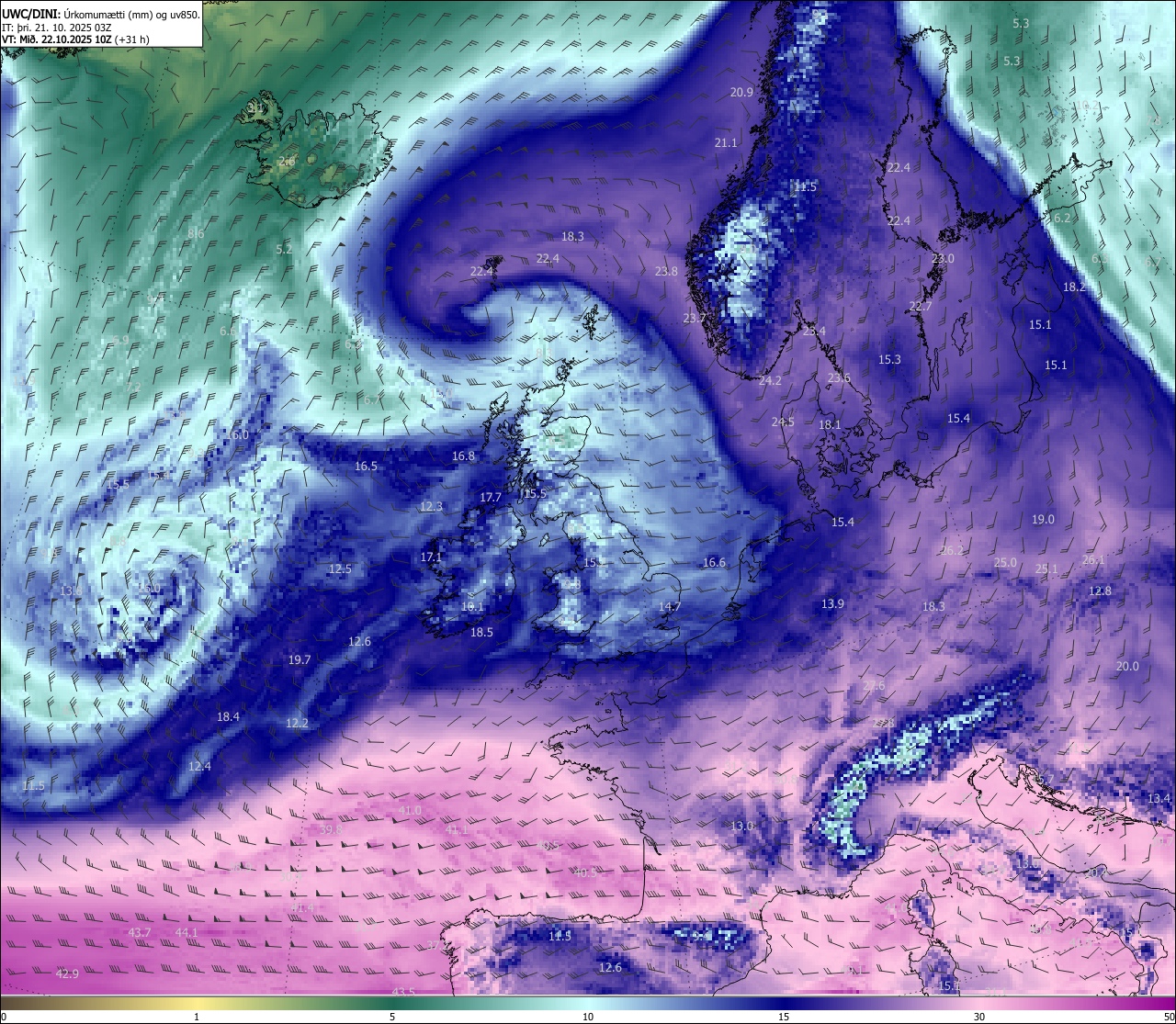Click the "IT: þri. 21. 10. 2025 03Z" line
Image resolution: width=1176 pixels, height=1024 pixels.
[57, 28]
